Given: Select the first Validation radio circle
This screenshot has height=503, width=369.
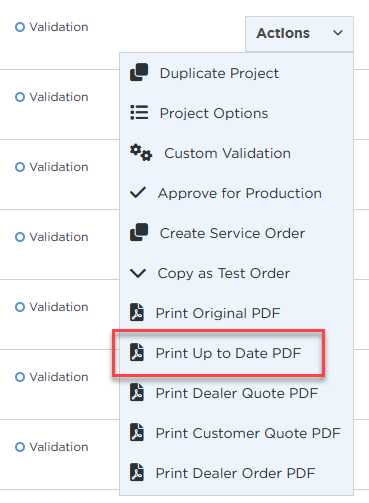Looking at the screenshot, I should click(x=20, y=27).
